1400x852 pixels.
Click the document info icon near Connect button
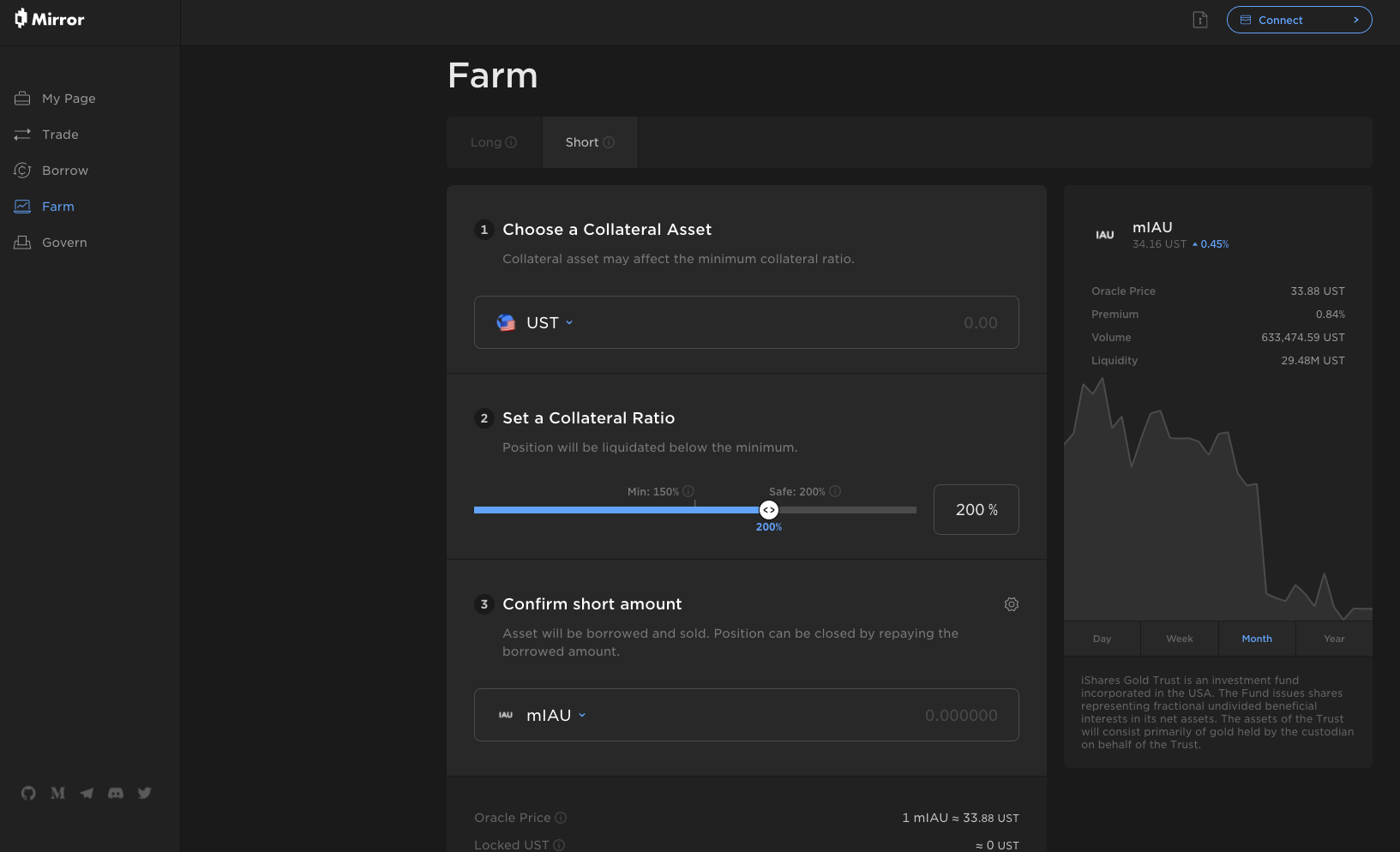1199,19
